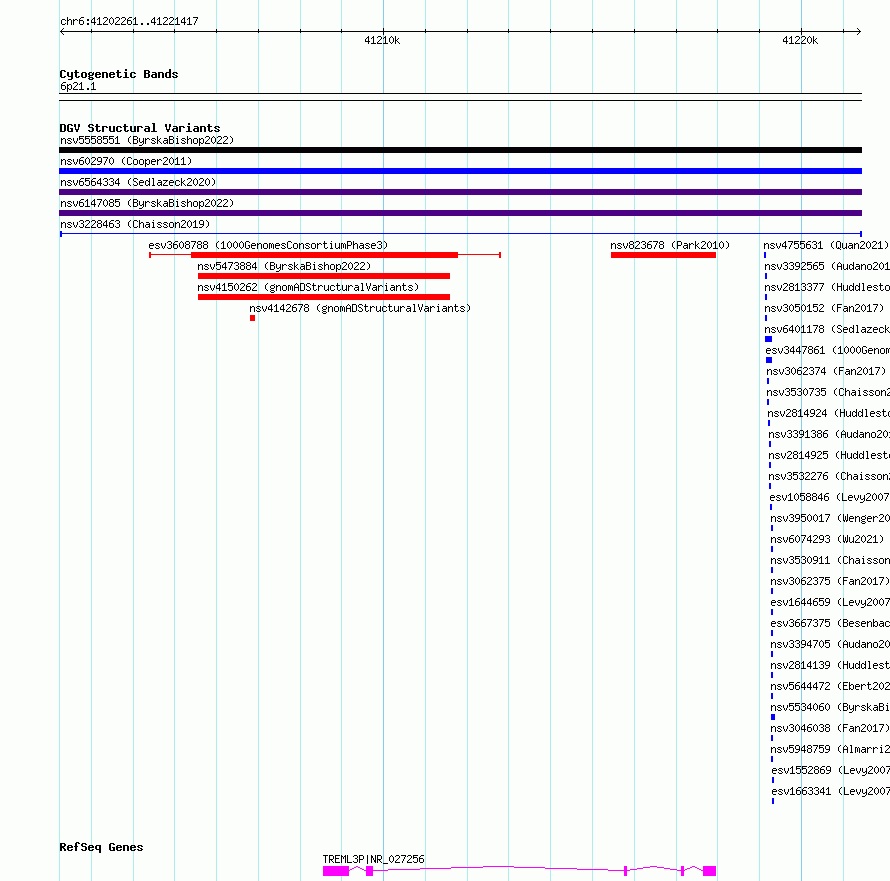
Task: Click the nsv5558551 black variant bar
Action: click(460, 150)
